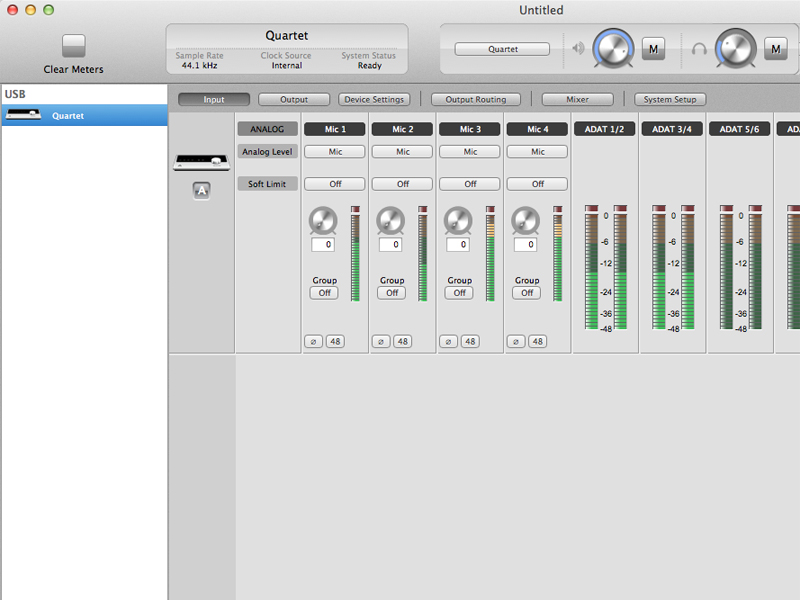Enable 48V phantom power on Mic 4
Image resolution: width=800 pixels, height=600 pixels.
(537, 341)
